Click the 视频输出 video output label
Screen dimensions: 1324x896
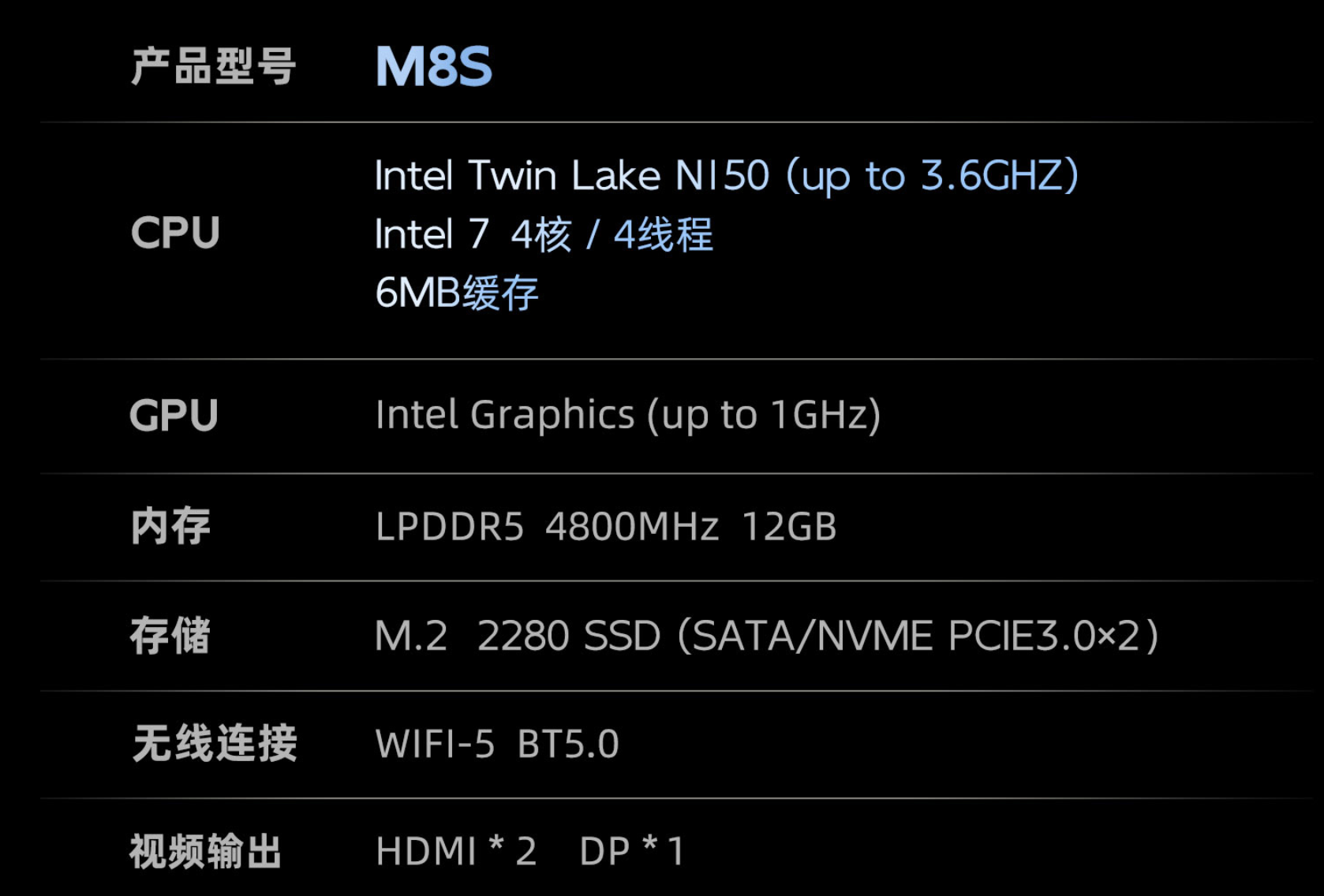tap(205, 852)
